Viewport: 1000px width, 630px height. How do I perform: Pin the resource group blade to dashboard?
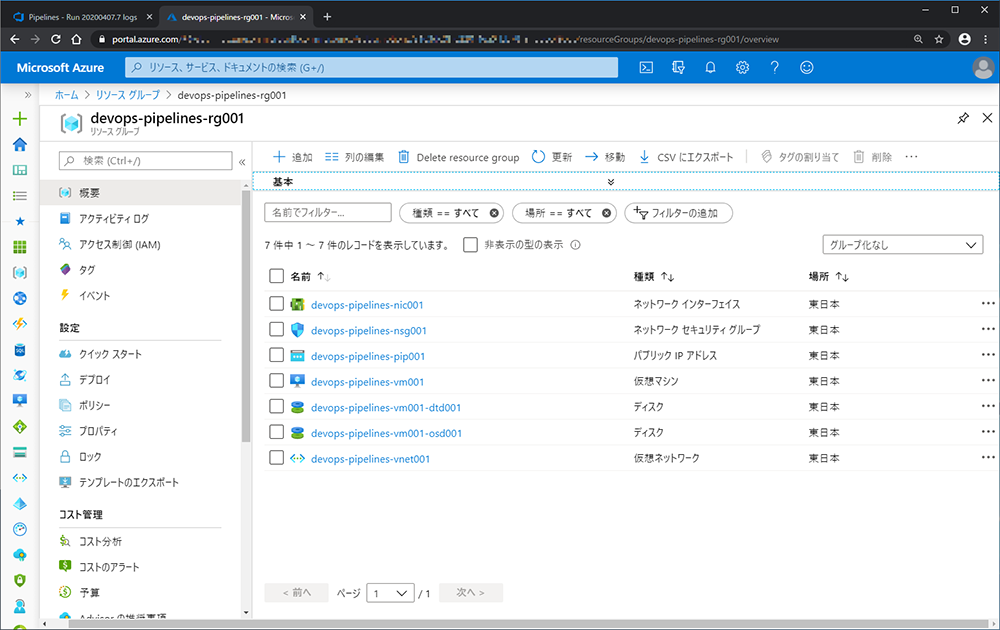coord(963,118)
